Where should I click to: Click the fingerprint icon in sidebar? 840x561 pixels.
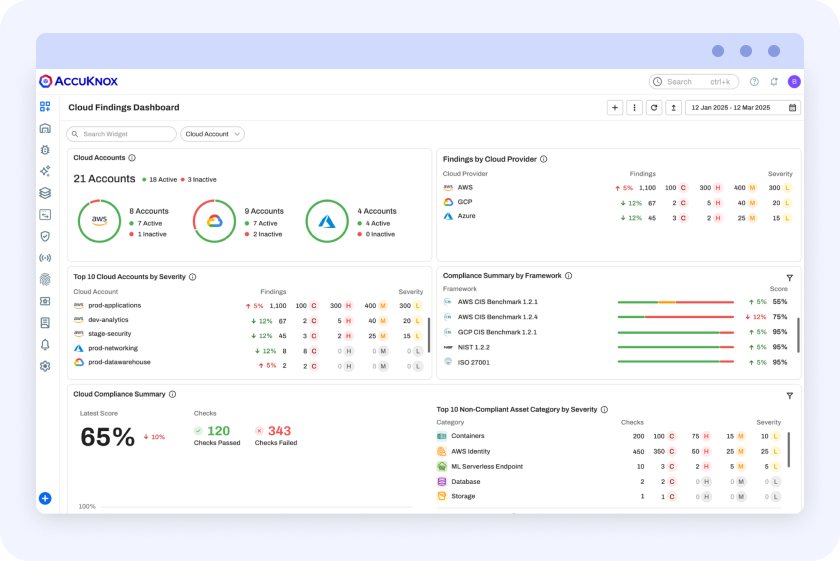tap(45, 280)
